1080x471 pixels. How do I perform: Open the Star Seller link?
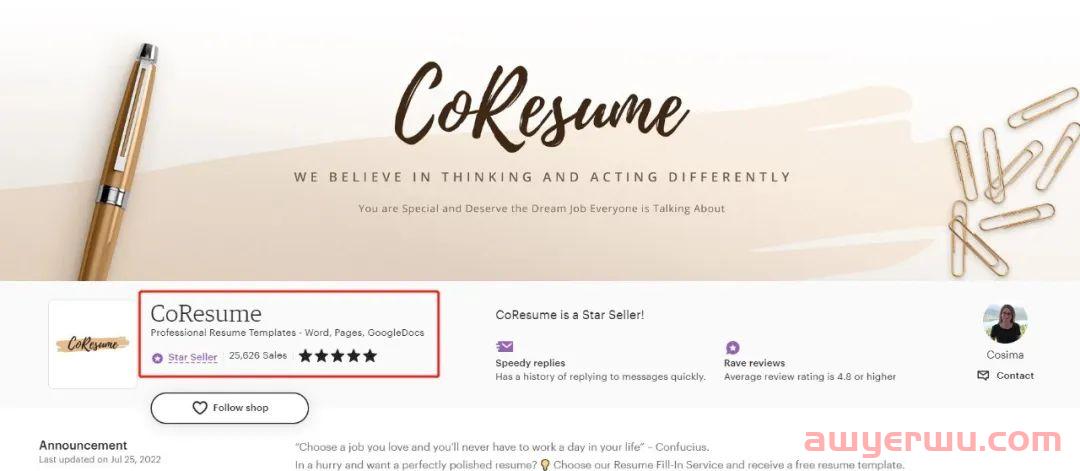click(192, 357)
